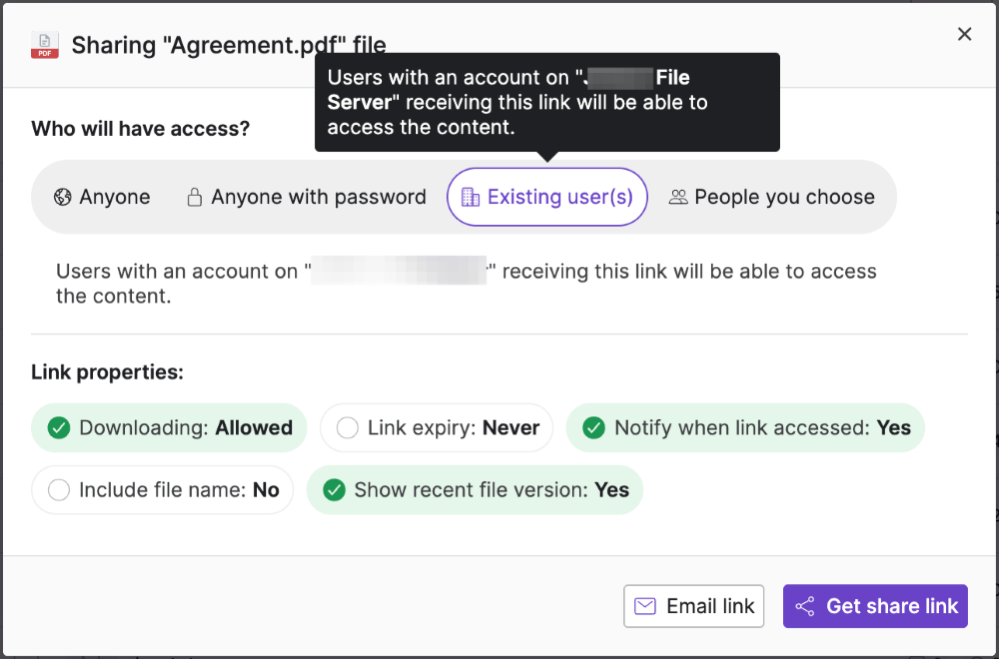Select the globe icon for Anyone access
Image resolution: width=999 pixels, height=659 pixels.
[62, 197]
